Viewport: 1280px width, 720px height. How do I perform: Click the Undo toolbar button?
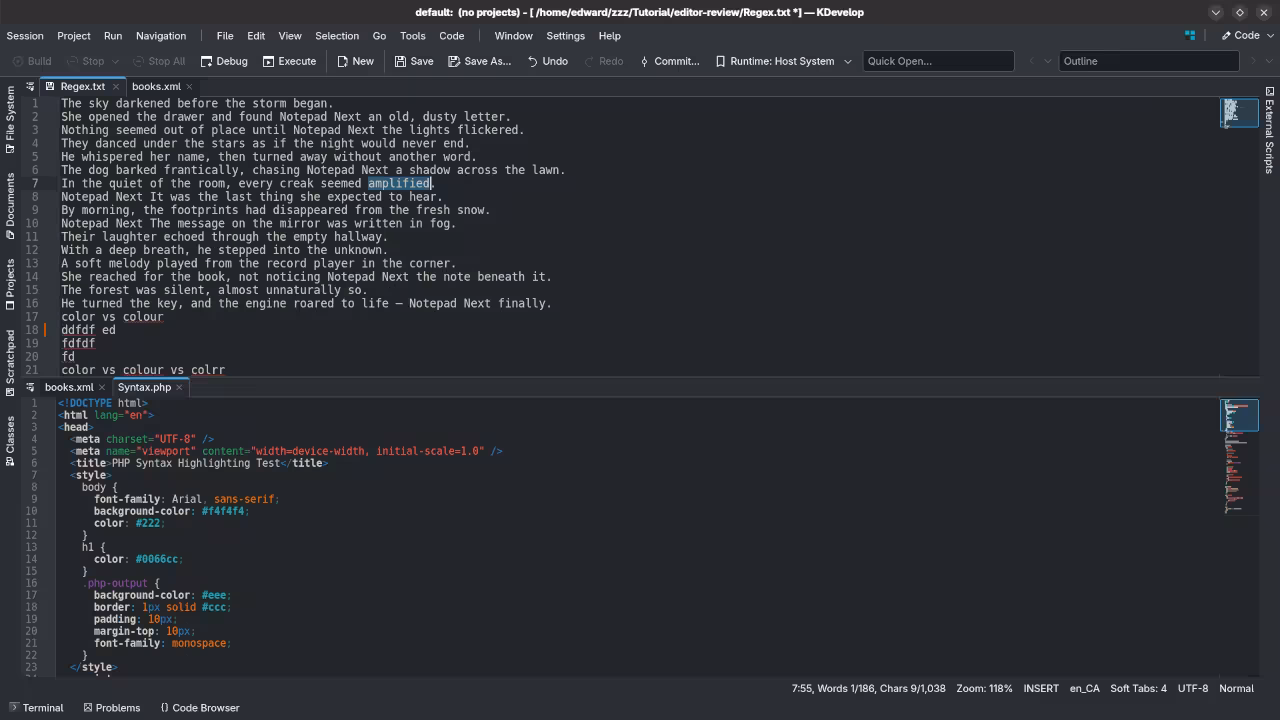point(547,61)
